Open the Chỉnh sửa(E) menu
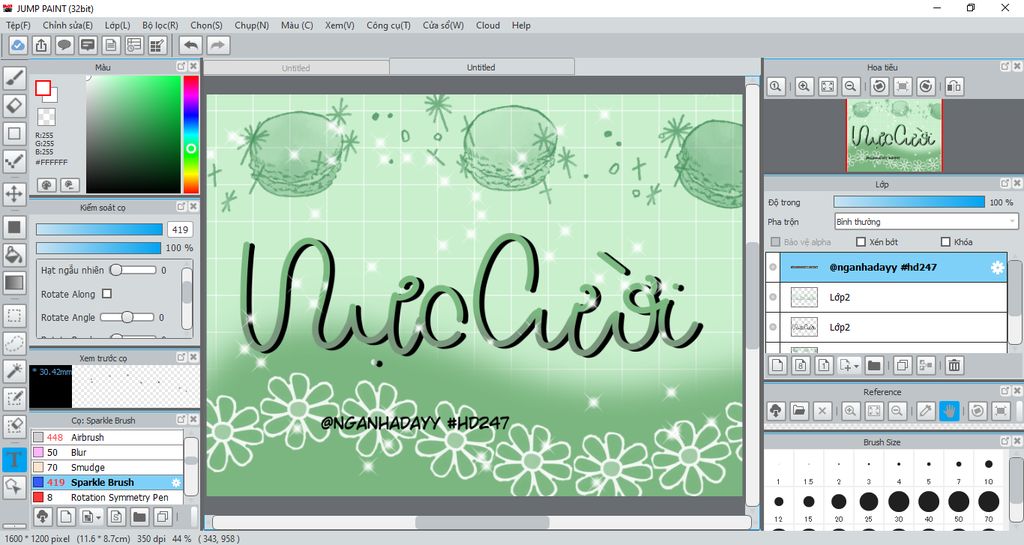This screenshot has height=545, width=1024. [x=67, y=25]
